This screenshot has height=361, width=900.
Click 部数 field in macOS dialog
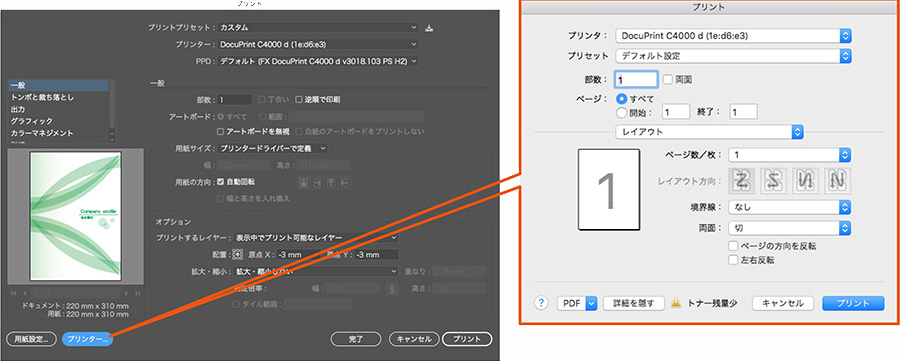tap(636, 79)
